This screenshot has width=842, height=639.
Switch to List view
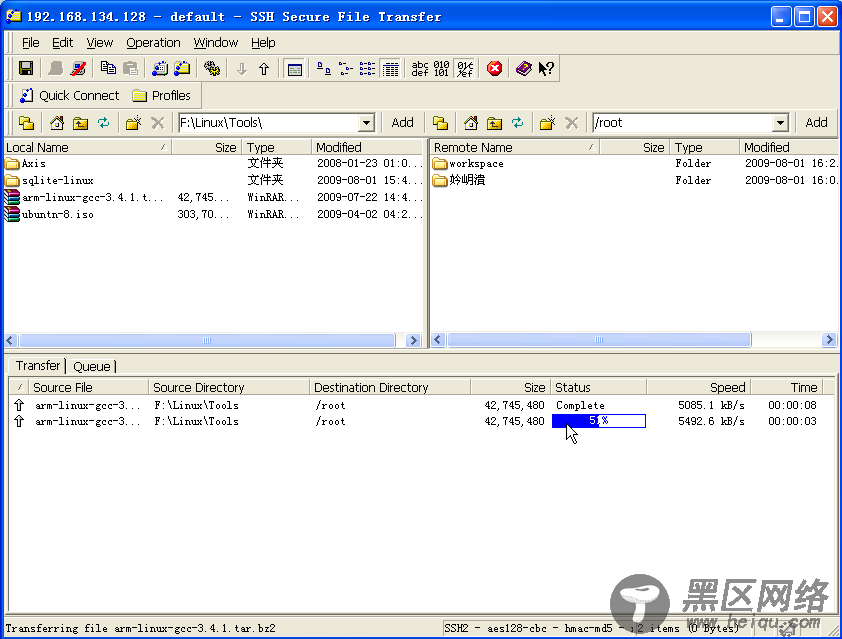[367, 69]
